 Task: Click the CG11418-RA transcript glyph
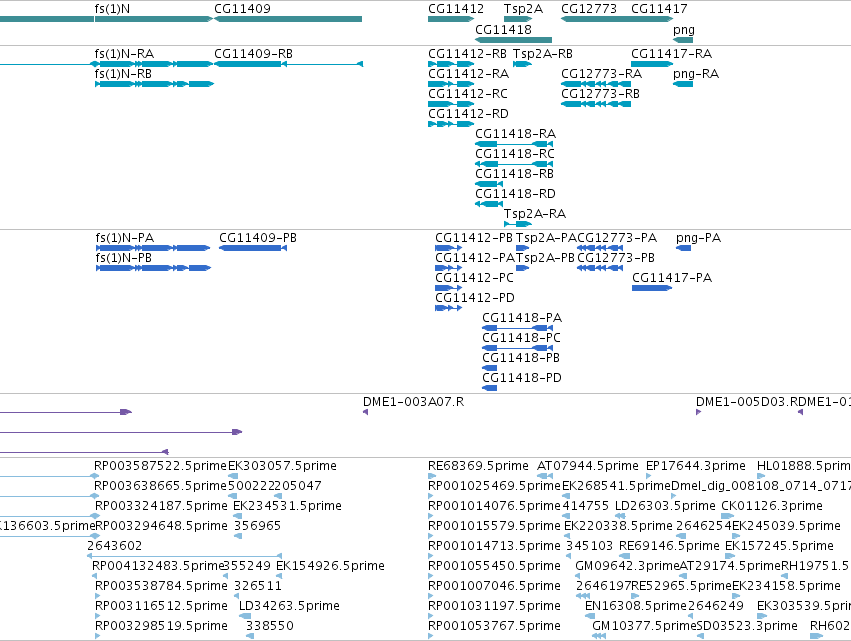514,144
